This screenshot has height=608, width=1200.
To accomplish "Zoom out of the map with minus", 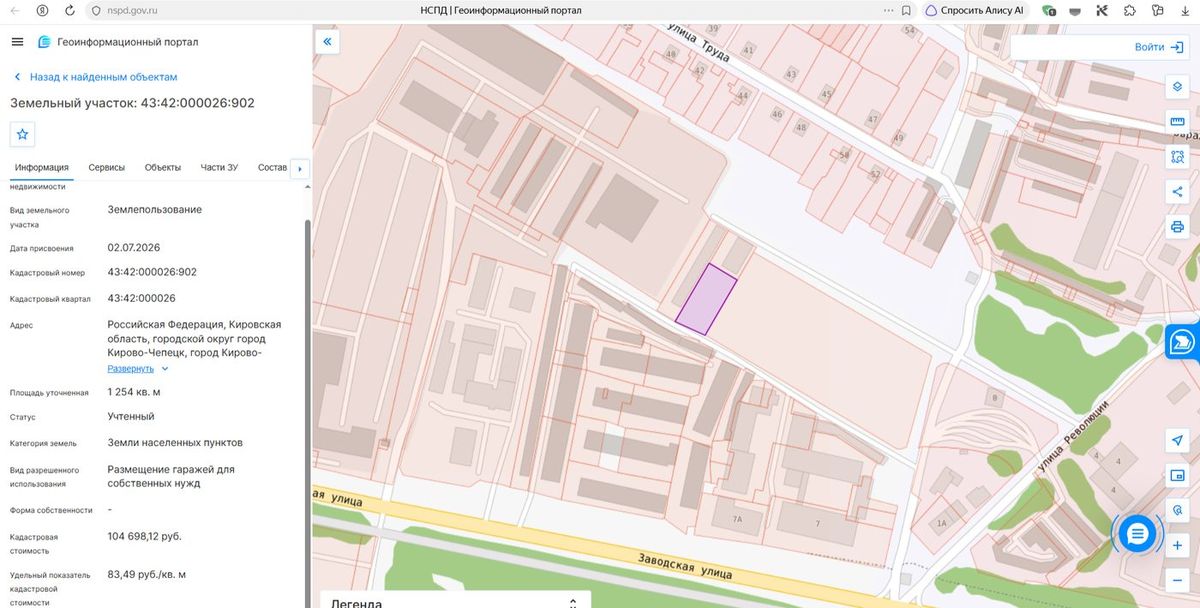I will 1177,580.
